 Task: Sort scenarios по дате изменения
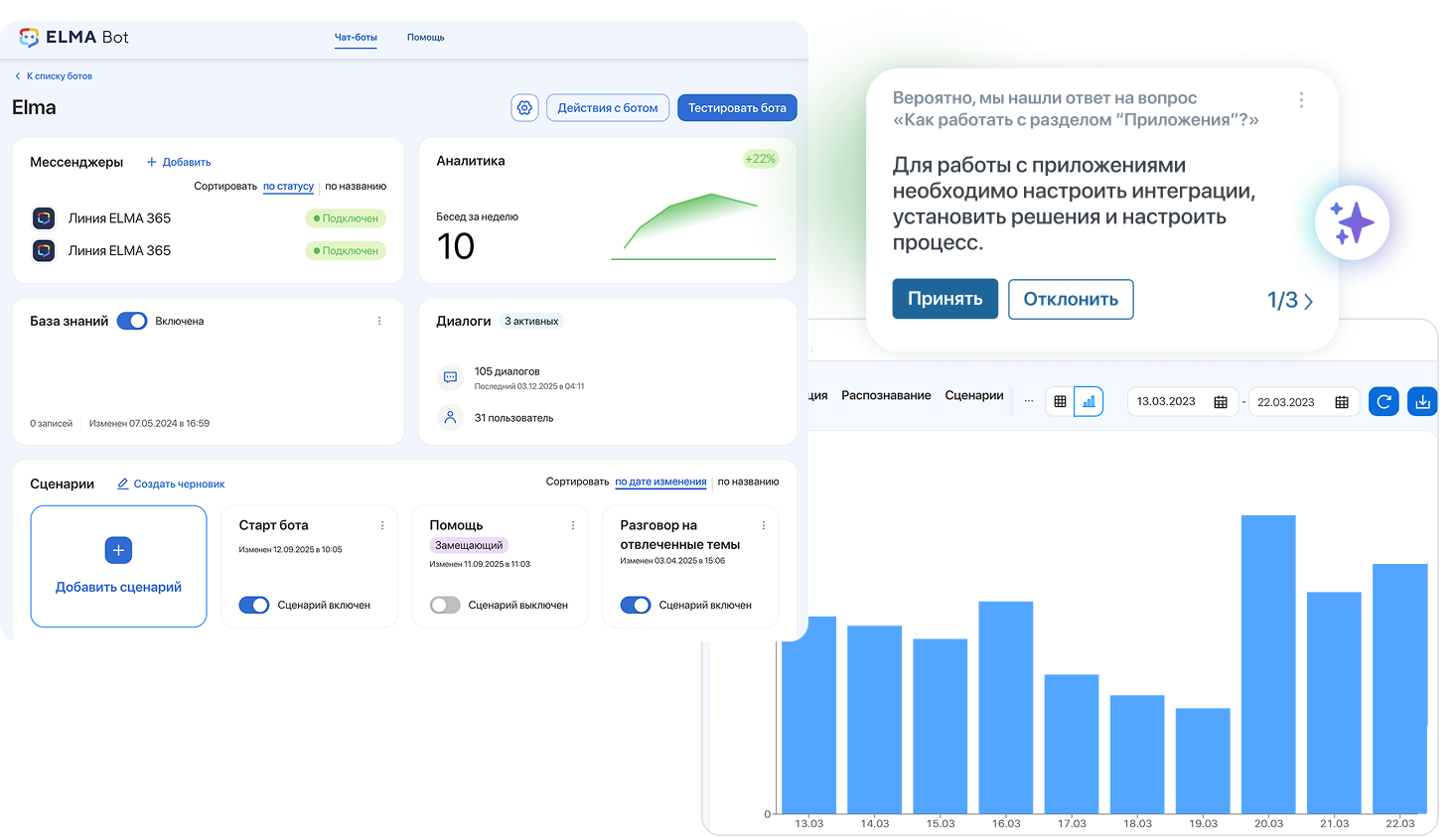[x=660, y=482]
